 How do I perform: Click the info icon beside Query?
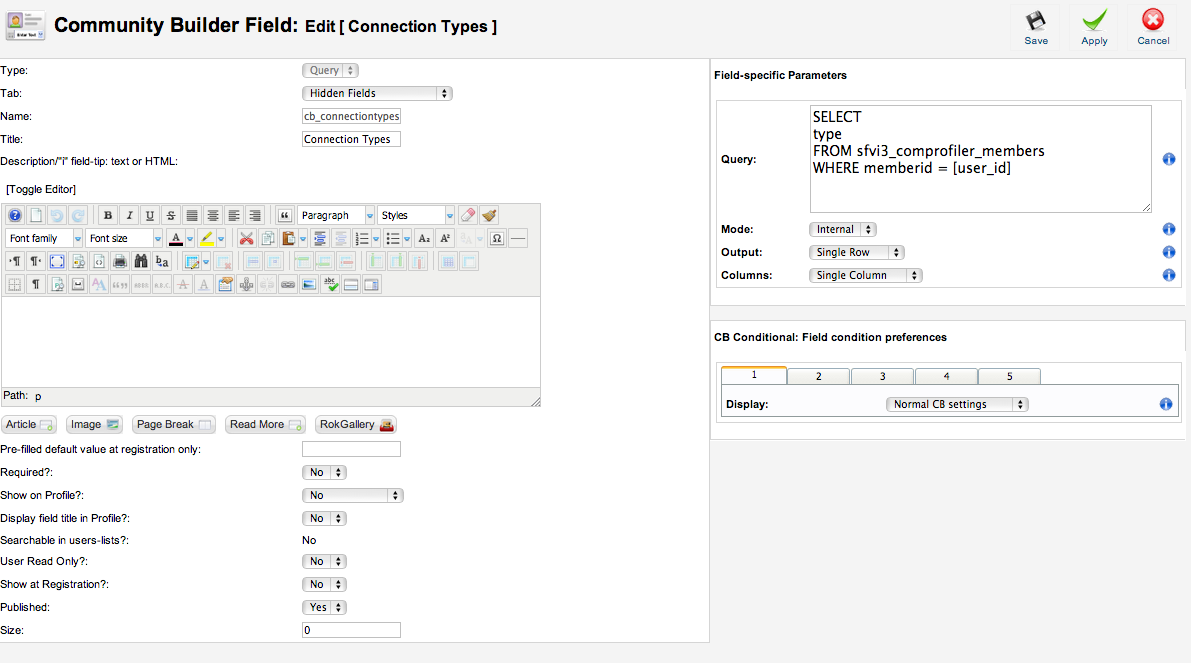tap(1169, 159)
